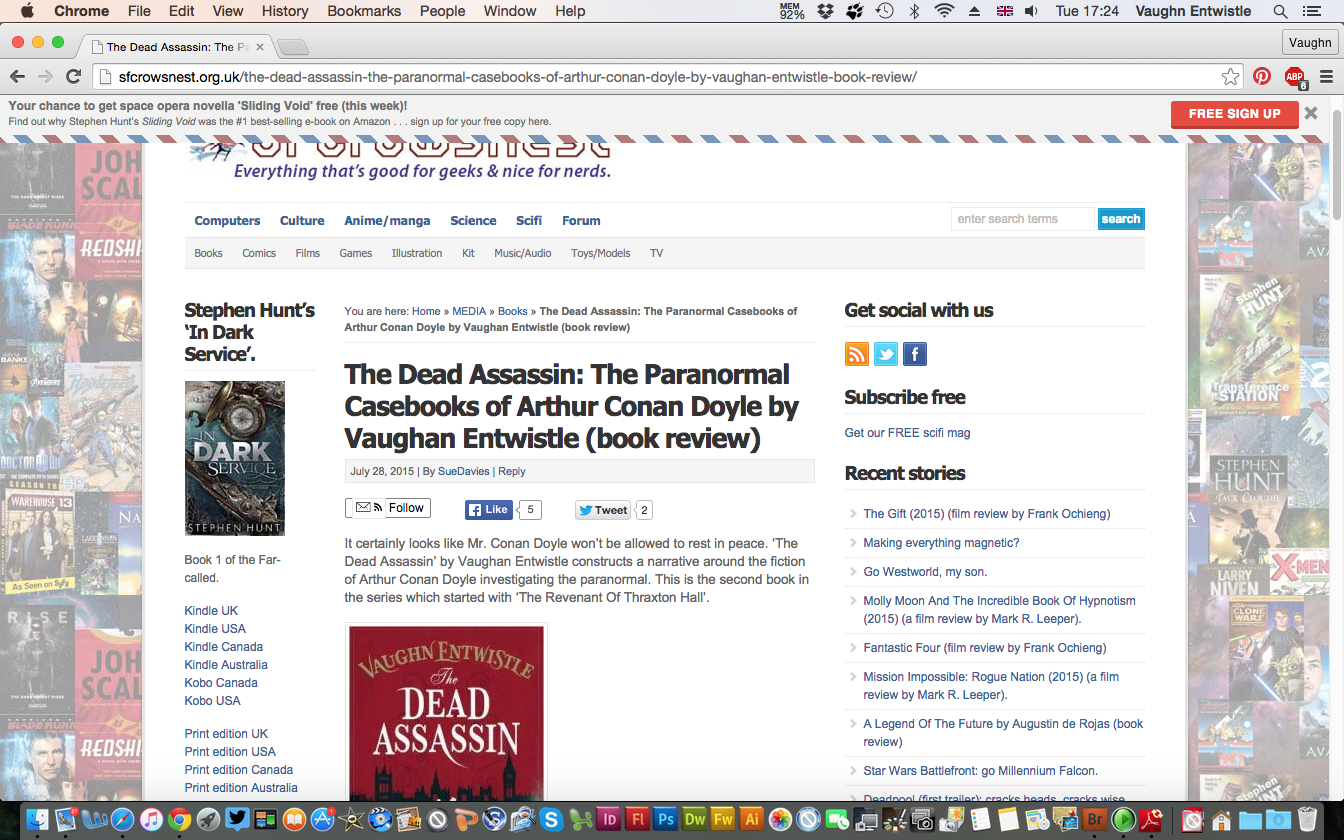Image resolution: width=1344 pixels, height=840 pixels.
Task: Click the search button on the site
Action: [1121, 219]
